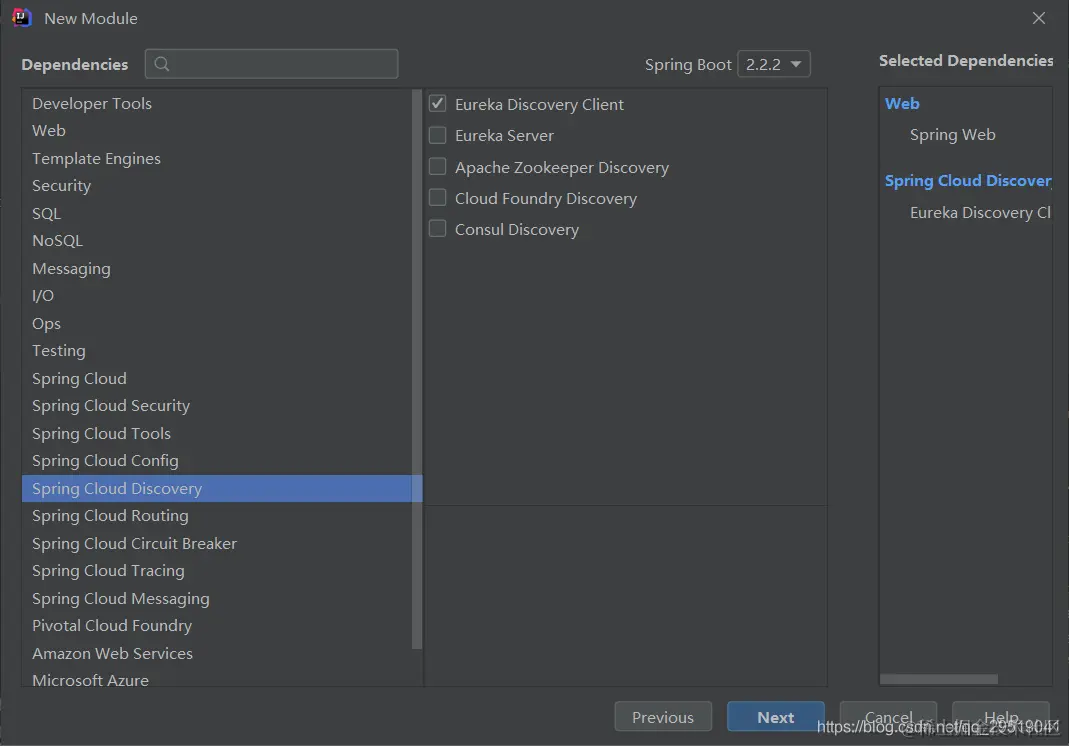The width and height of the screenshot is (1069, 746).
Task: Uncheck Eureka Discovery Client checkbox
Action: point(438,104)
